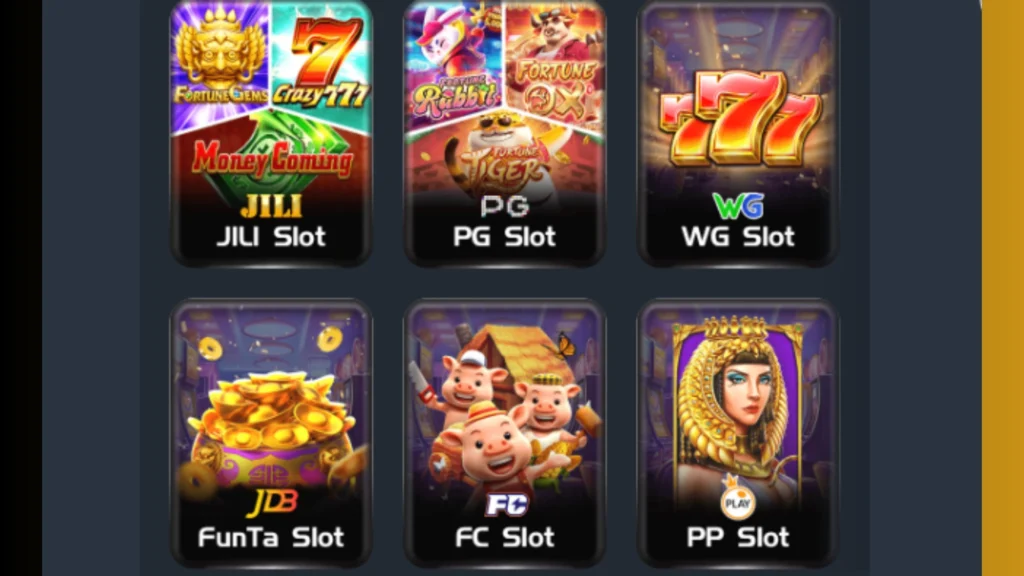Open the PP Slot game card

tap(738, 433)
